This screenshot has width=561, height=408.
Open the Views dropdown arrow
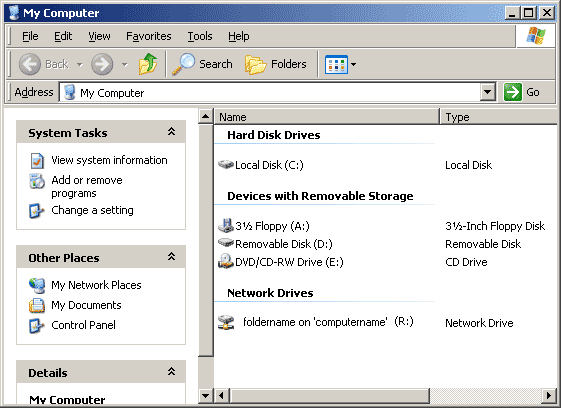(x=353, y=64)
